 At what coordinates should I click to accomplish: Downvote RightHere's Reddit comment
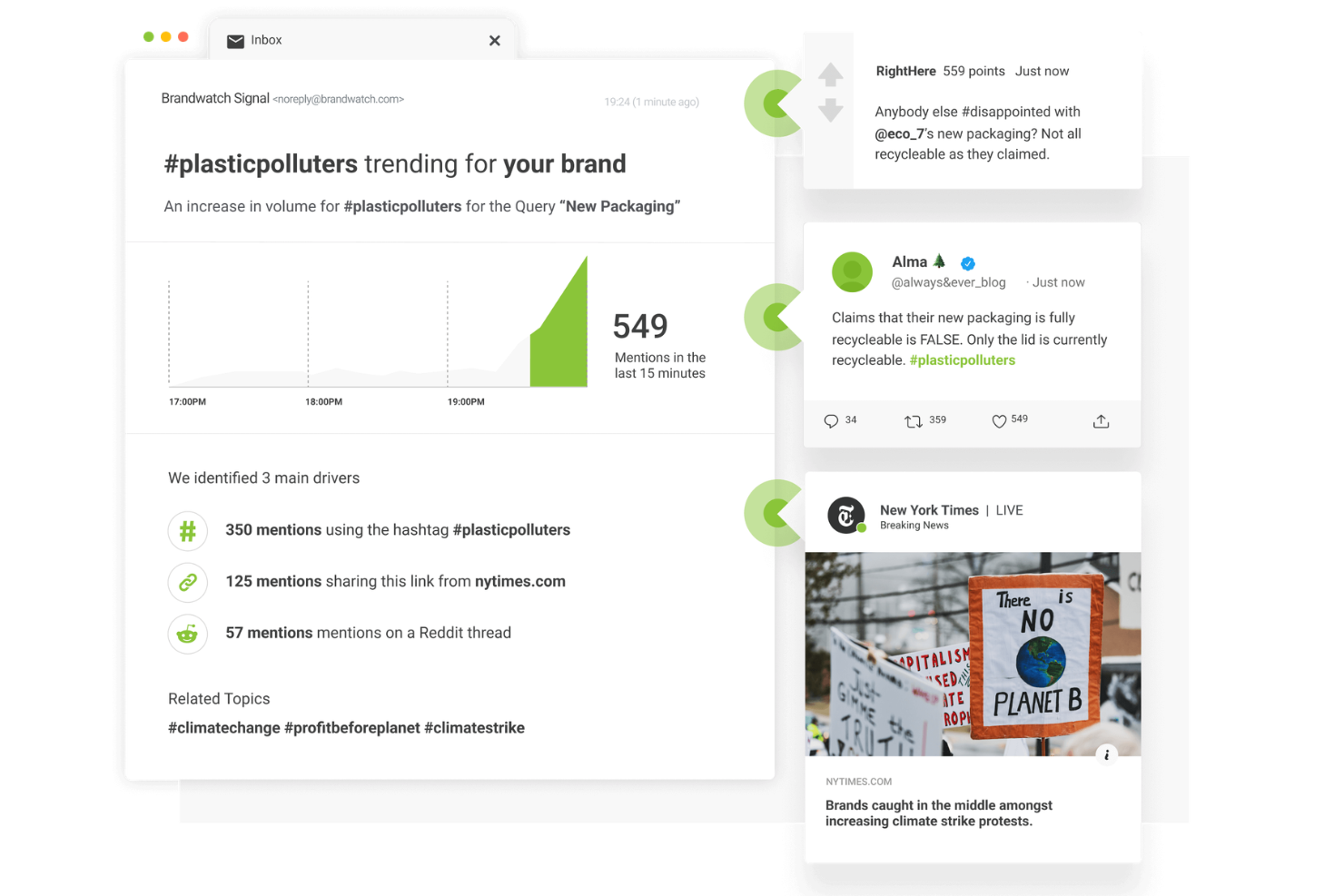[829, 111]
